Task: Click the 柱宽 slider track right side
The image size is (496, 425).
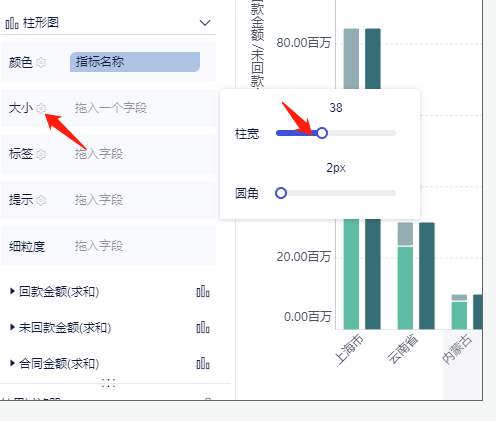Action: point(362,133)
